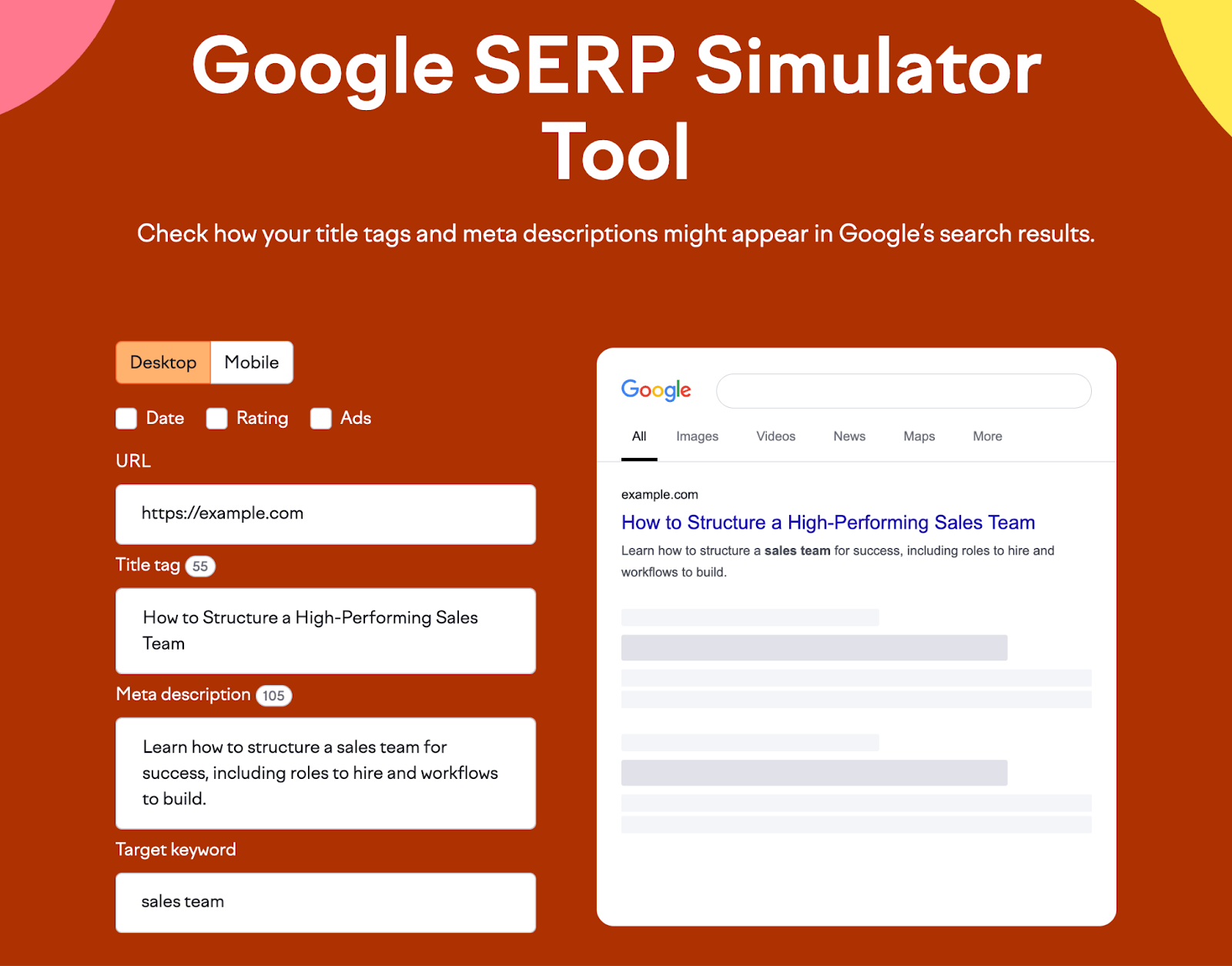Click the blue sales team result title link
This screenshot has height=966, width=1232.
[827, 523]
